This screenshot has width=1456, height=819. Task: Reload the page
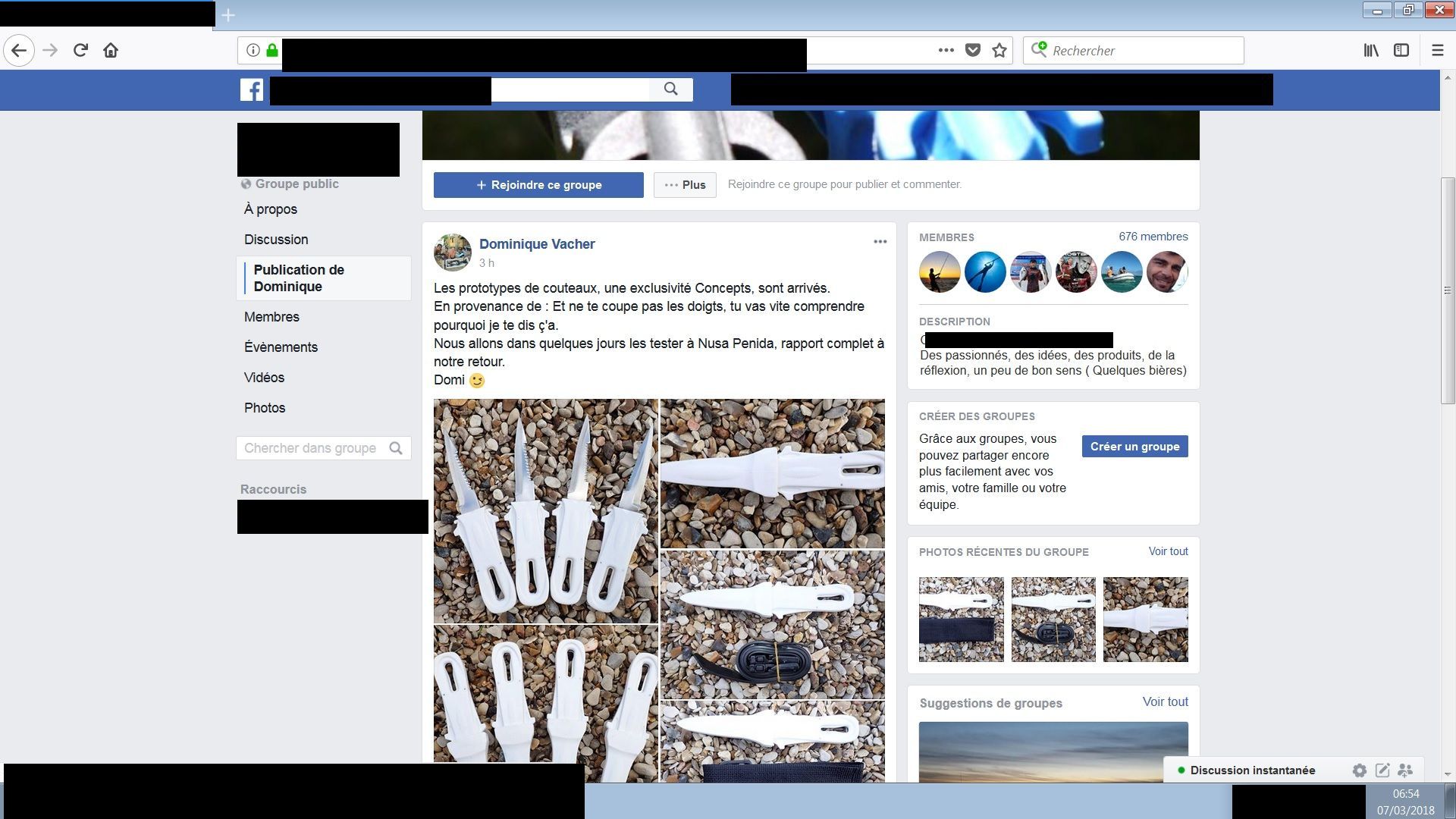pos(80,50)
